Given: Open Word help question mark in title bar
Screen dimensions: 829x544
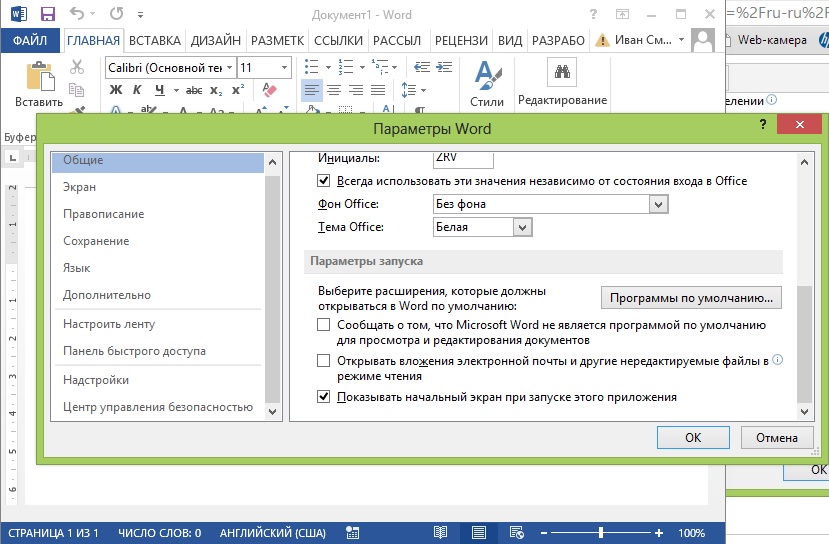Looking at the screenshot, I should (593, 14).
